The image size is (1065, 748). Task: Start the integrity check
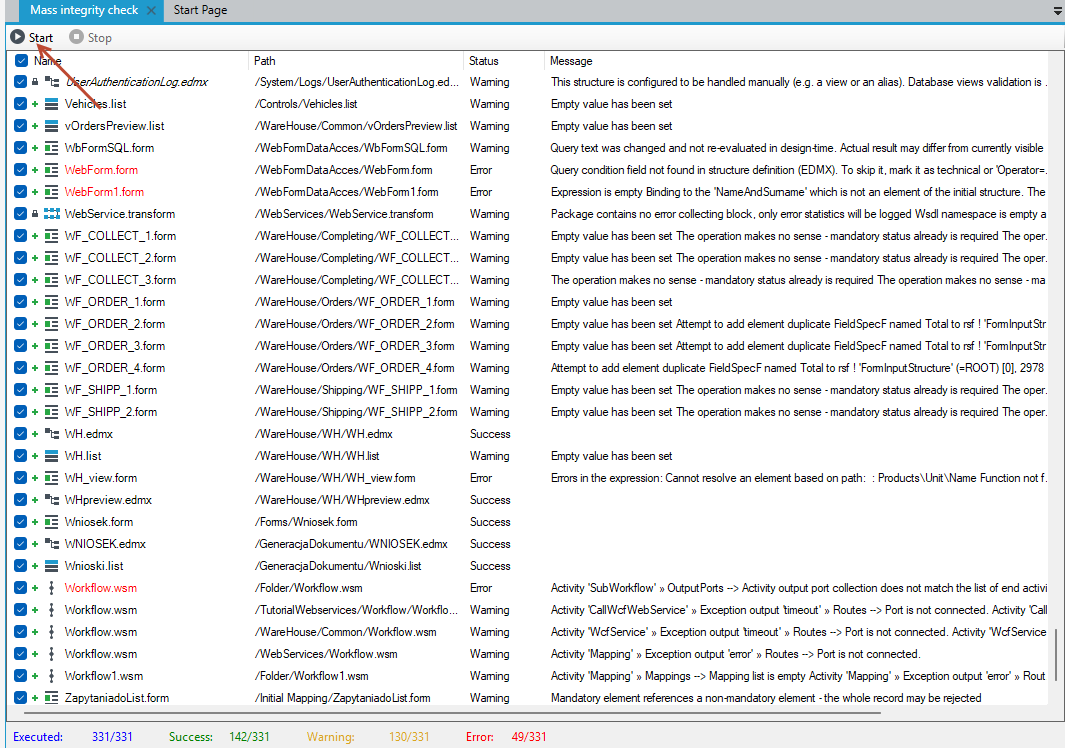[32, 37]
